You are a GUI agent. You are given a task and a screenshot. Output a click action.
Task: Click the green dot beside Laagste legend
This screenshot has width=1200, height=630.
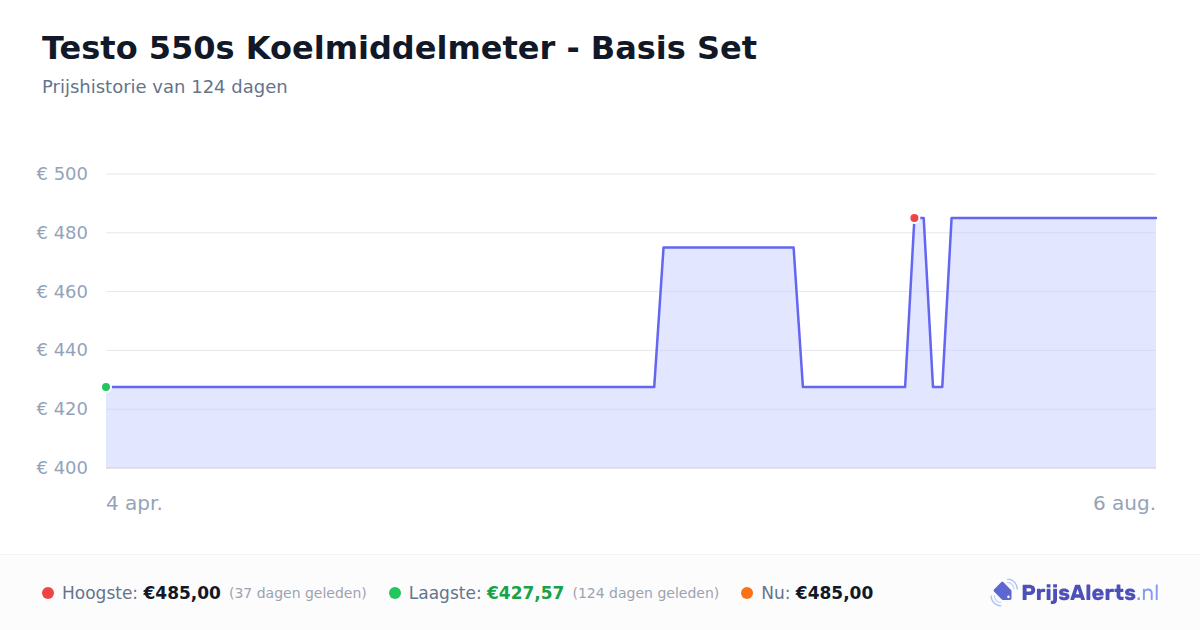click(395, 593)
